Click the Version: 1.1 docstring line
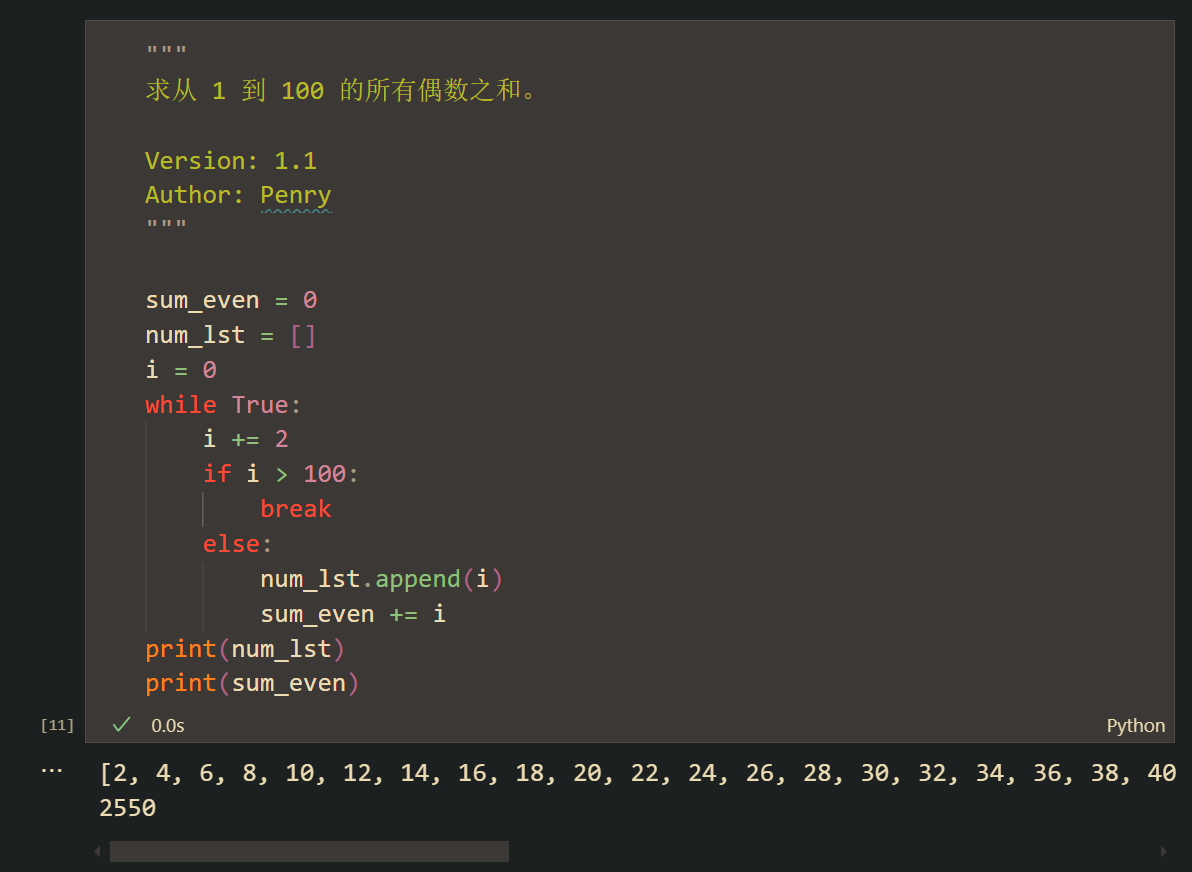Viewport: 1192px width, 872px height. [231, 161]
